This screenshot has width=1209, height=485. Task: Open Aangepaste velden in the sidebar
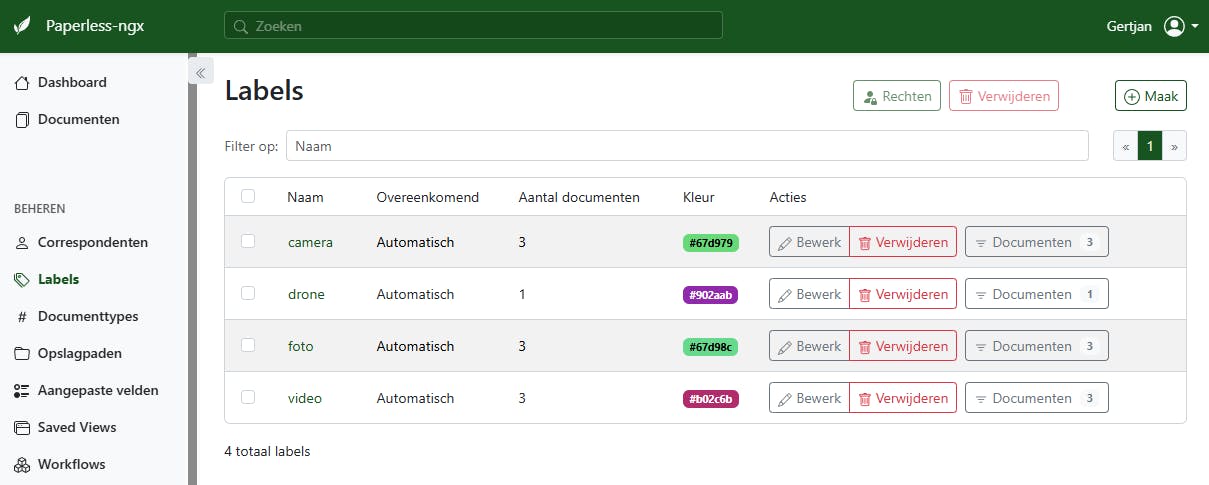98,391
